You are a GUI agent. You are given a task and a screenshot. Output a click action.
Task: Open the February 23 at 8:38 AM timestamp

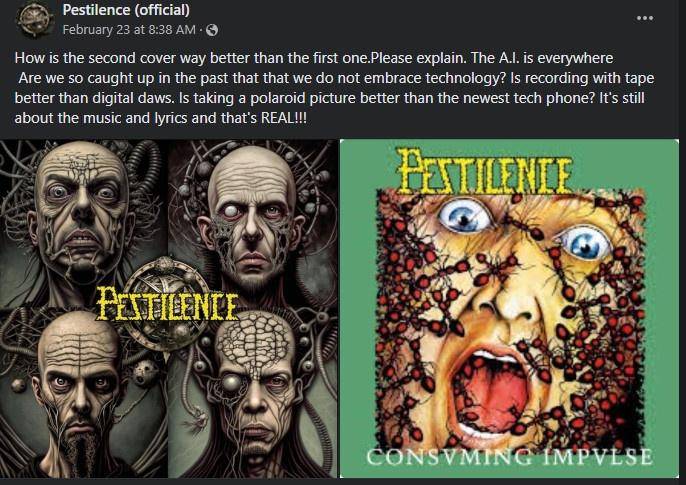(129, 30)
